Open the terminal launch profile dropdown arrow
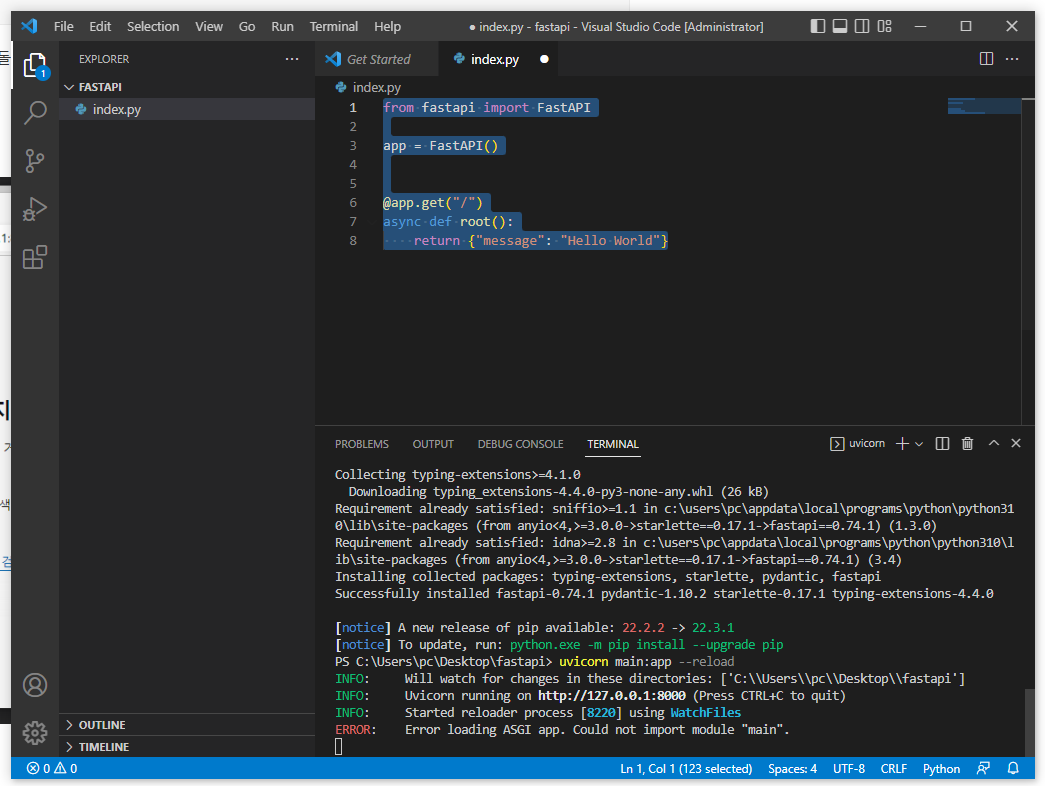The height and width of the screenshot is (786, 1045). coord(919,444)
